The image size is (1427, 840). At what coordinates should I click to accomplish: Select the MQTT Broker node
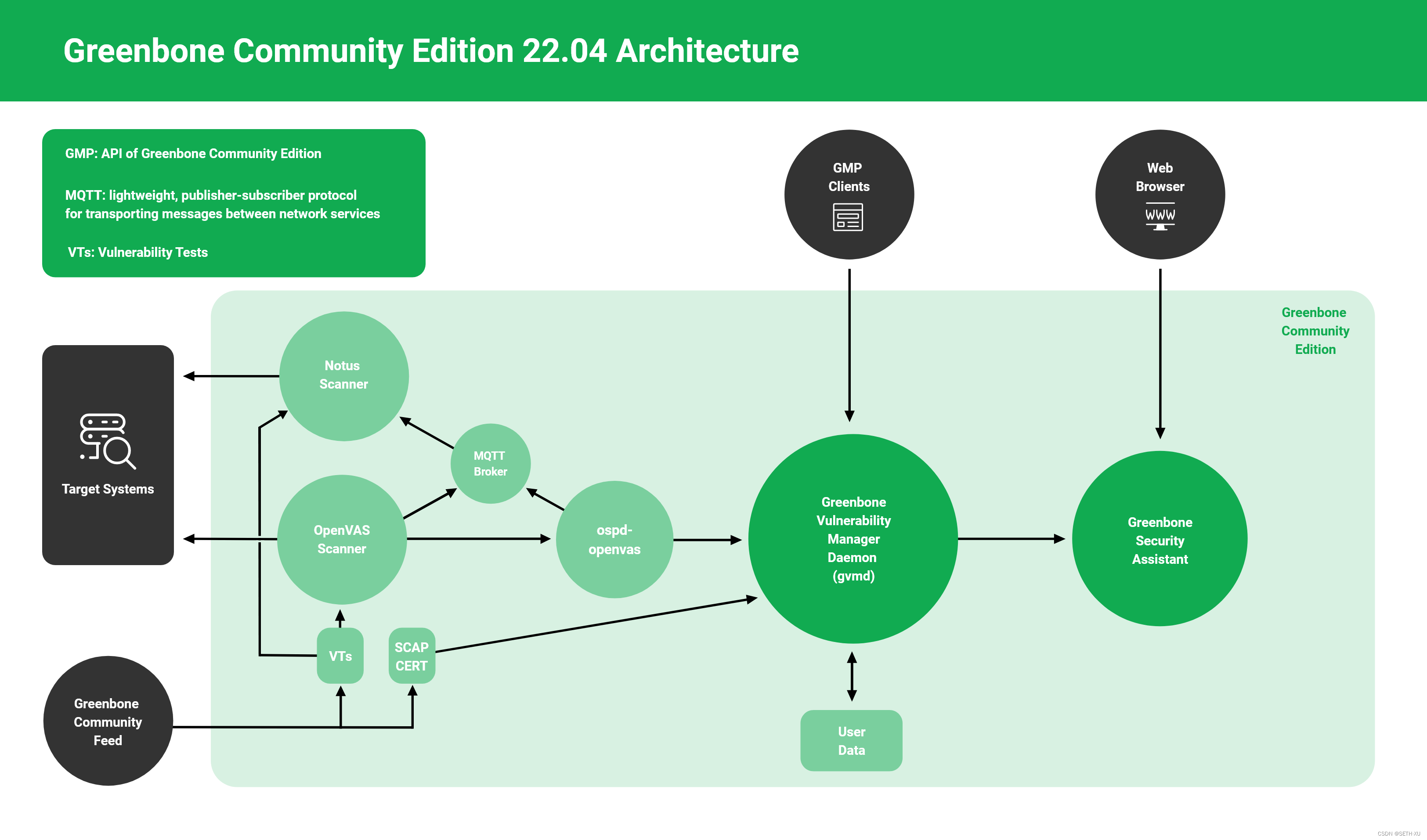tap(491, 464)
